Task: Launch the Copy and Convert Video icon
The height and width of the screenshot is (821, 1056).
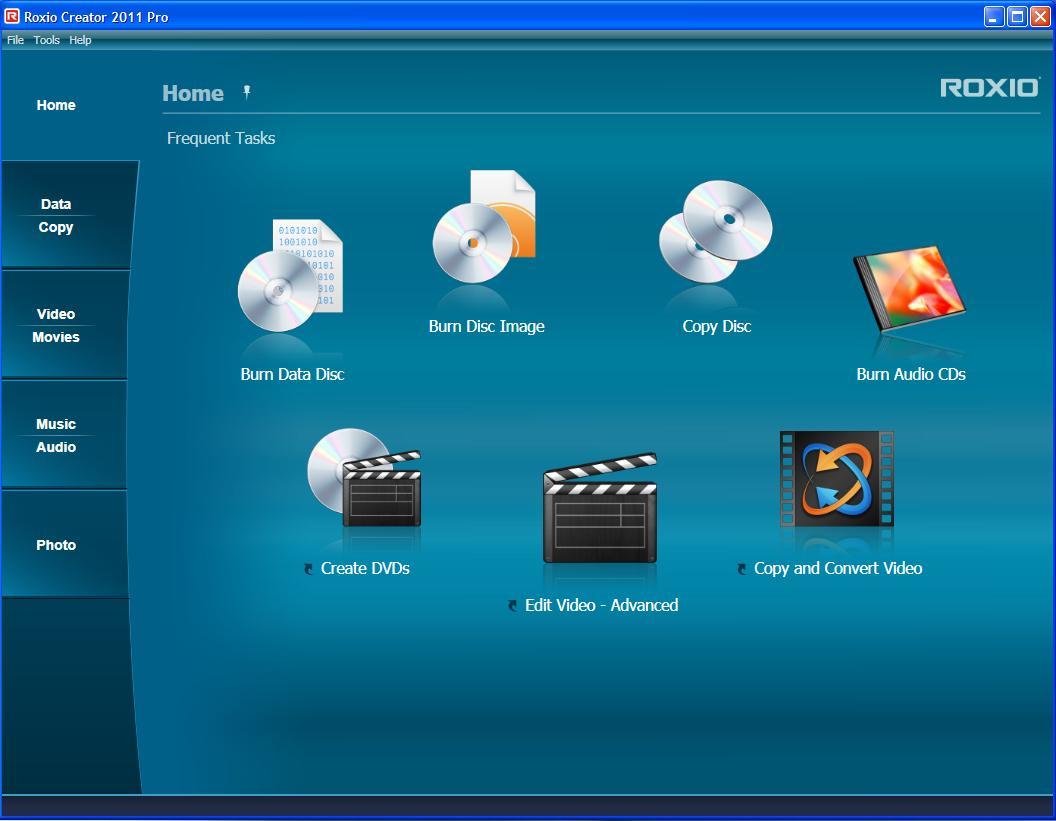Action: coord(836,479)
